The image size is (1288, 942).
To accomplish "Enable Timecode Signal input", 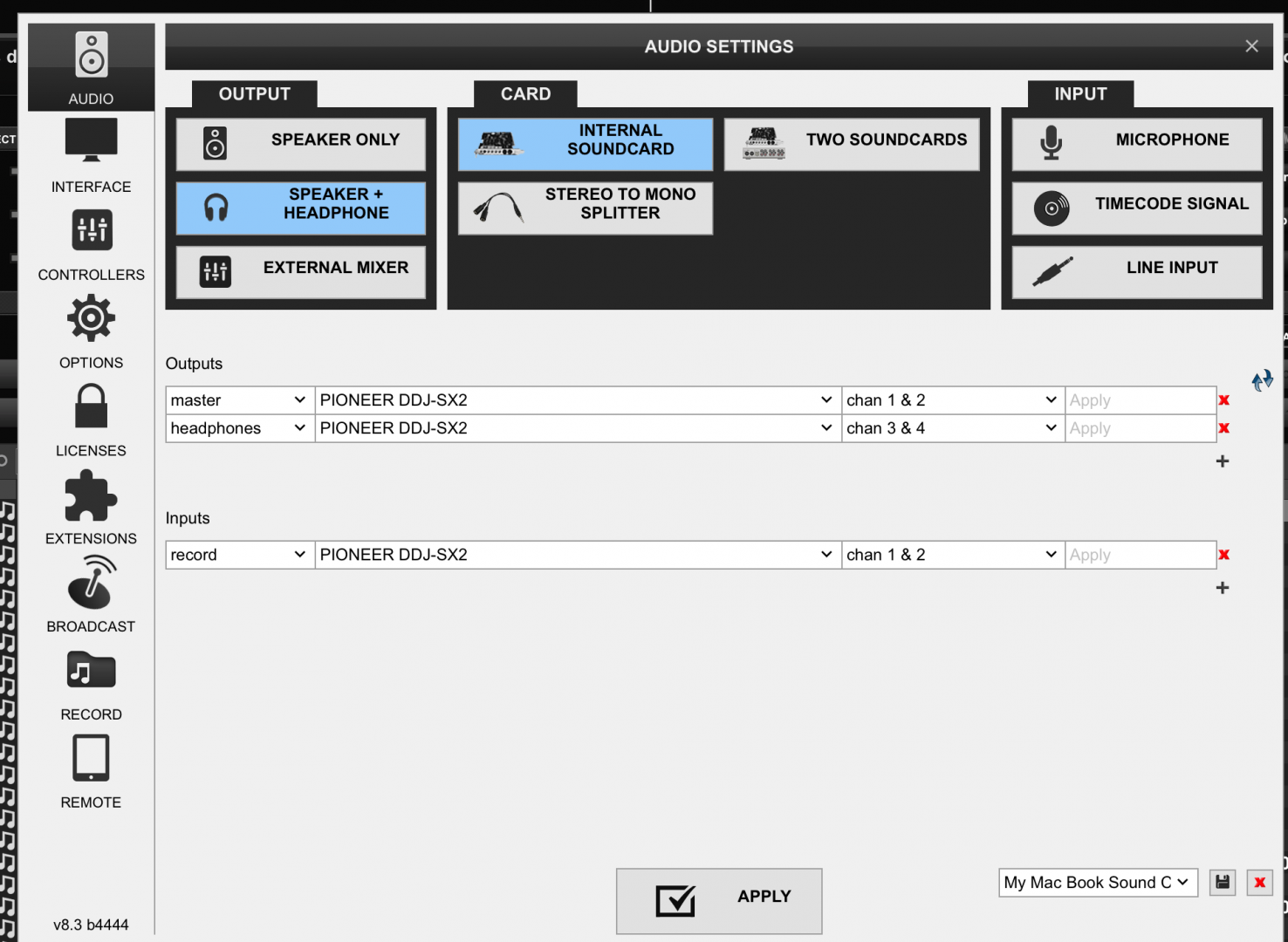I will click(x=1137, y=208).
